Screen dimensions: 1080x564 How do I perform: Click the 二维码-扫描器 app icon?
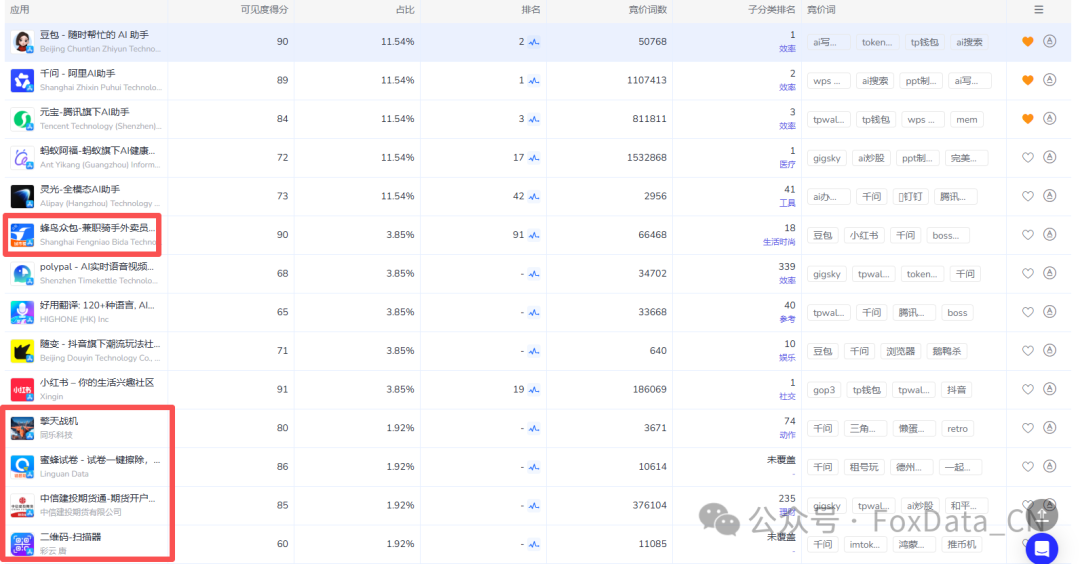pos(22,543)
